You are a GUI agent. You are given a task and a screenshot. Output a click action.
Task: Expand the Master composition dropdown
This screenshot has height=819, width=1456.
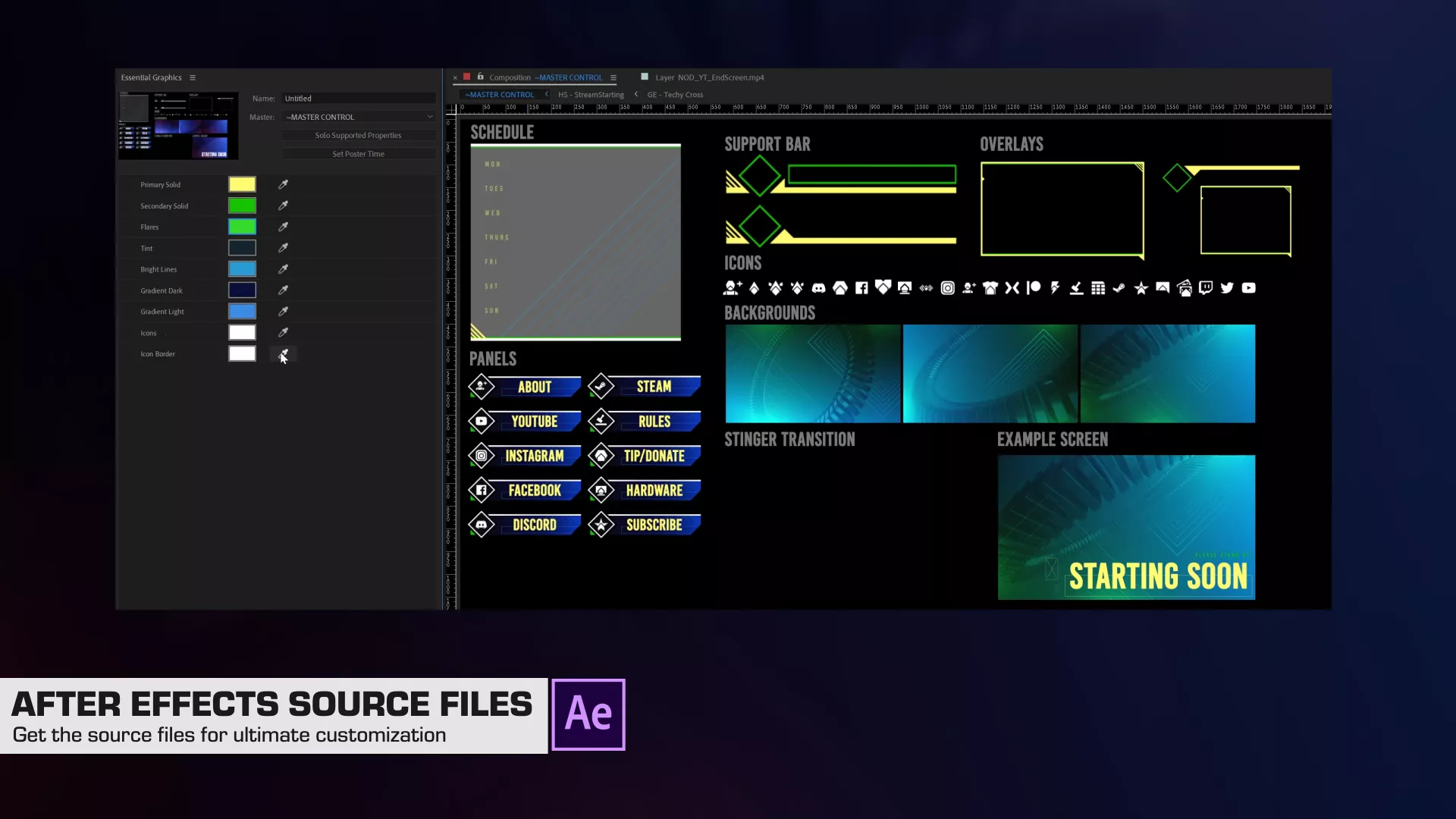(430, 117)
